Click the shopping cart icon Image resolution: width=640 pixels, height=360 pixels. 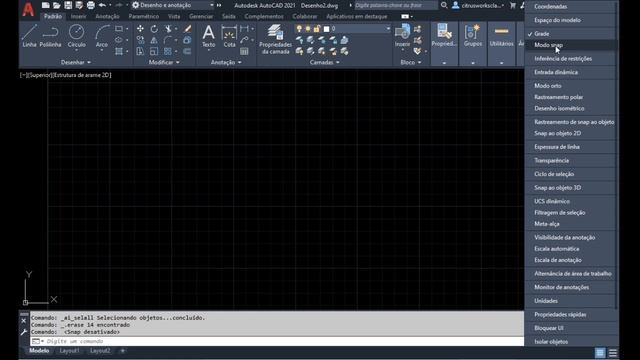click(513, 5)
